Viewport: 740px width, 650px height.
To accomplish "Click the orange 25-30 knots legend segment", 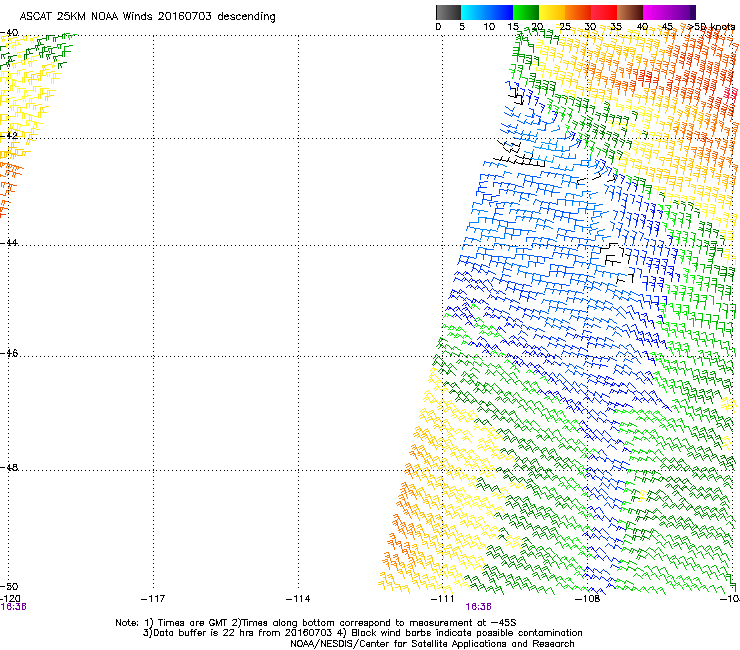I will pos(578,12).
